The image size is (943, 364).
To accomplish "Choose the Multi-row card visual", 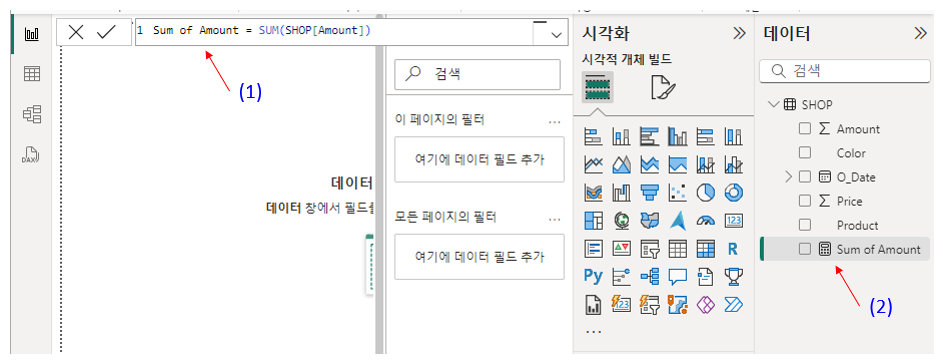I will point(594,248).
